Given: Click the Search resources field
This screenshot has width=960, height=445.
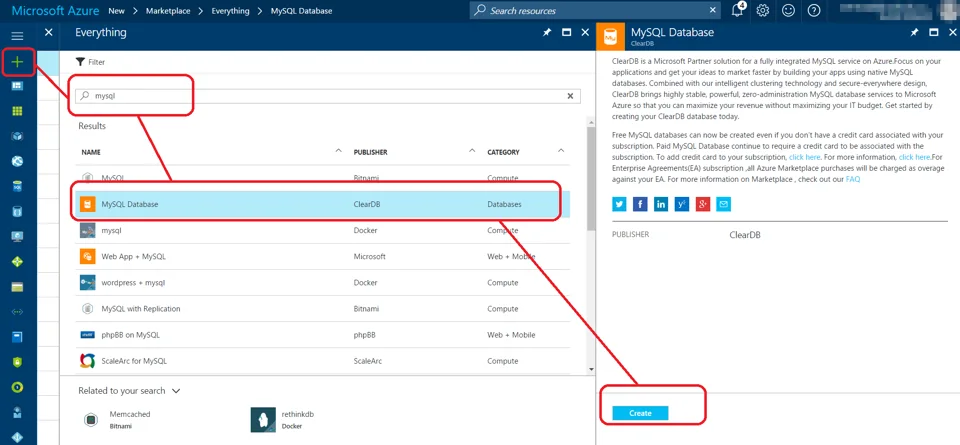Looking at the screenshot, I should 595,10.
